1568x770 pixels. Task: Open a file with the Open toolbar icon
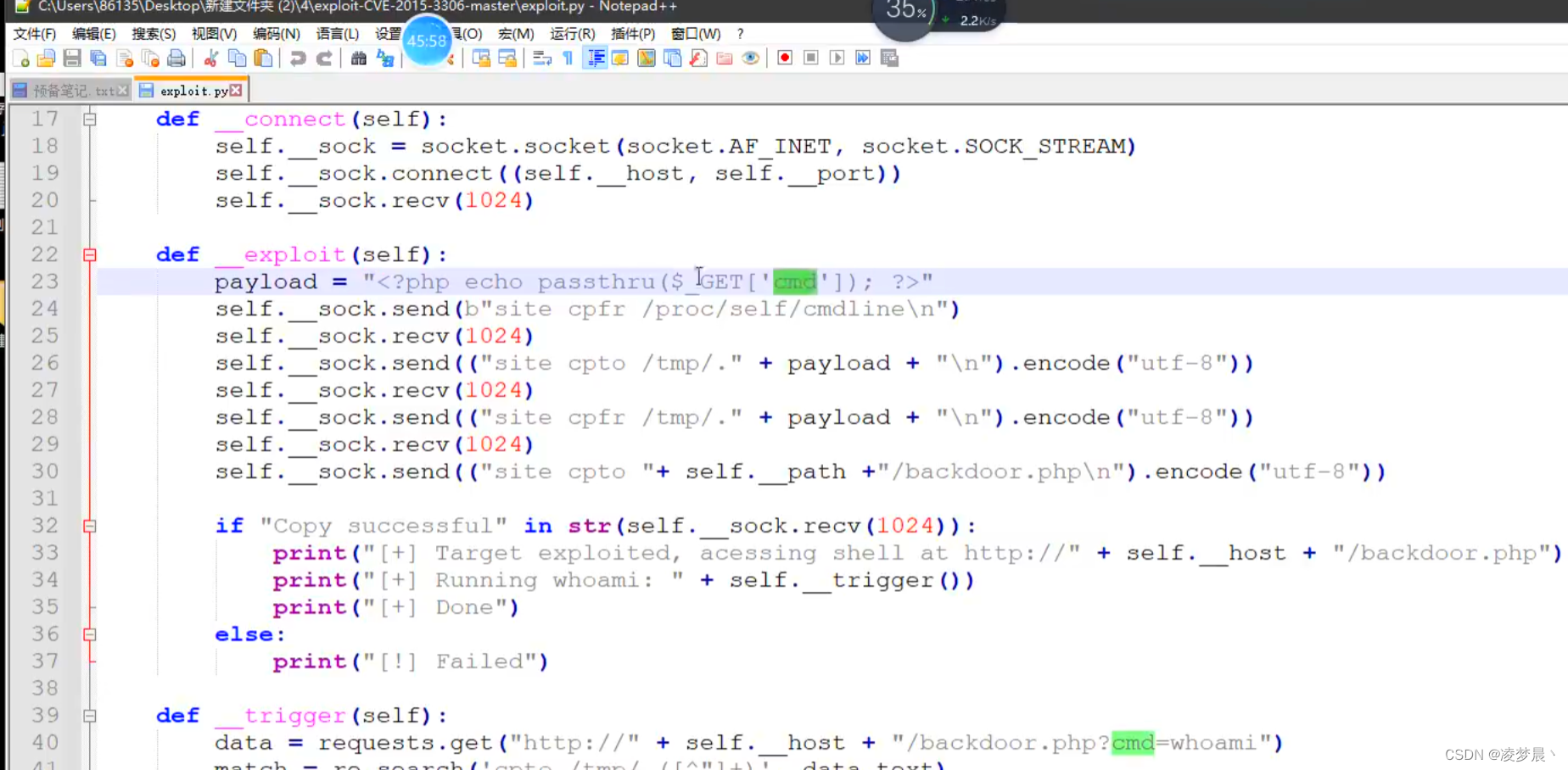(47, 58)
